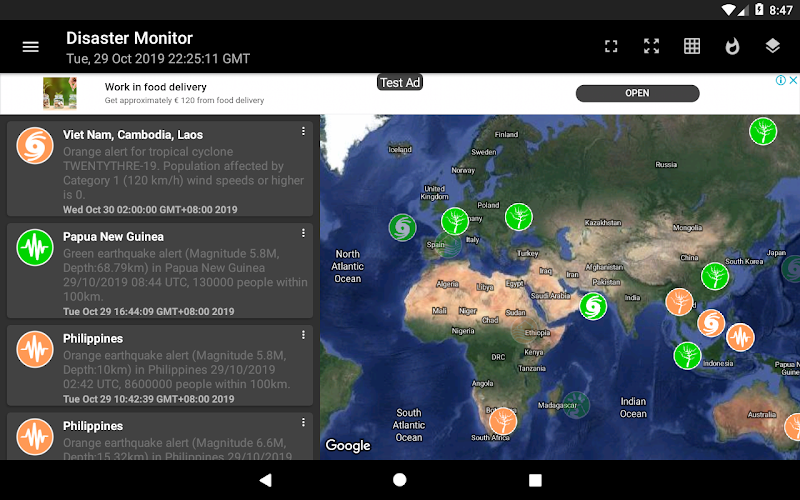Tap the Android back button
The image size is (800, 500).
[265, 480]
